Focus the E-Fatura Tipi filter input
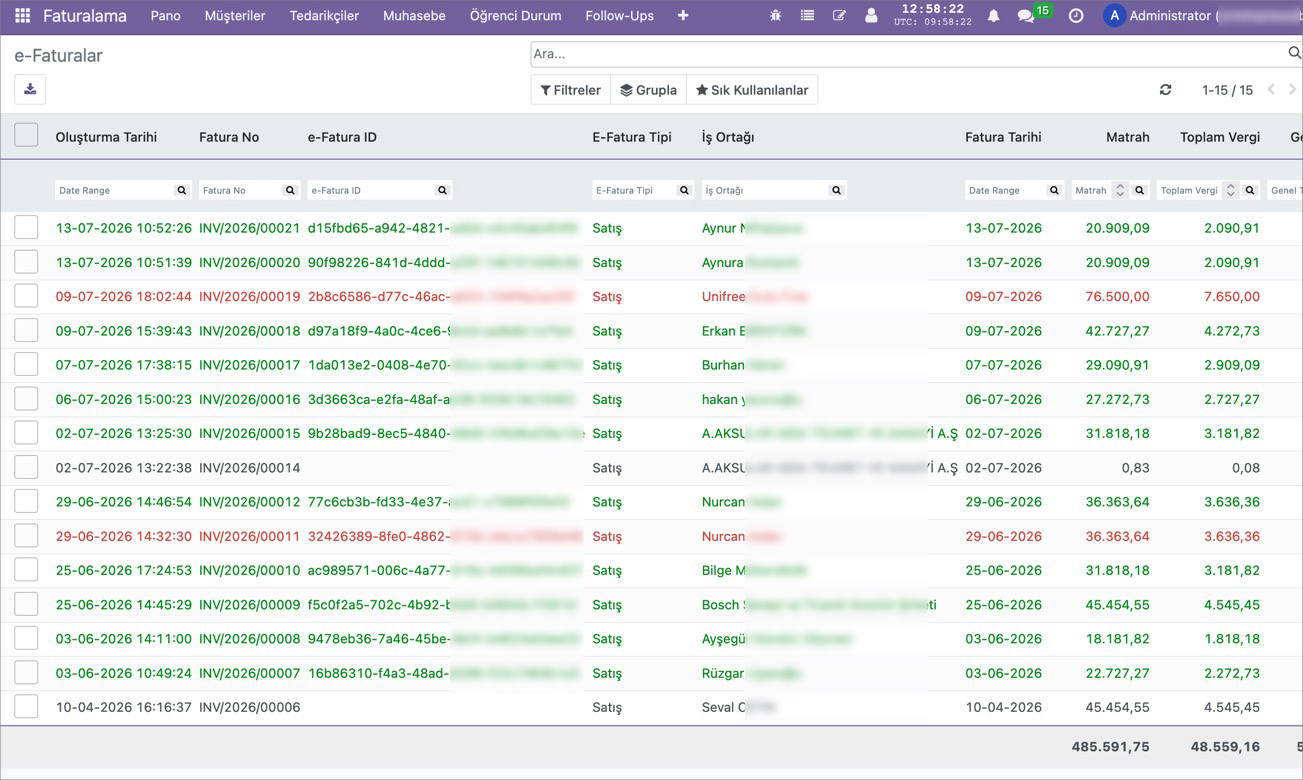1303x780 pixels. click(634, 190)
